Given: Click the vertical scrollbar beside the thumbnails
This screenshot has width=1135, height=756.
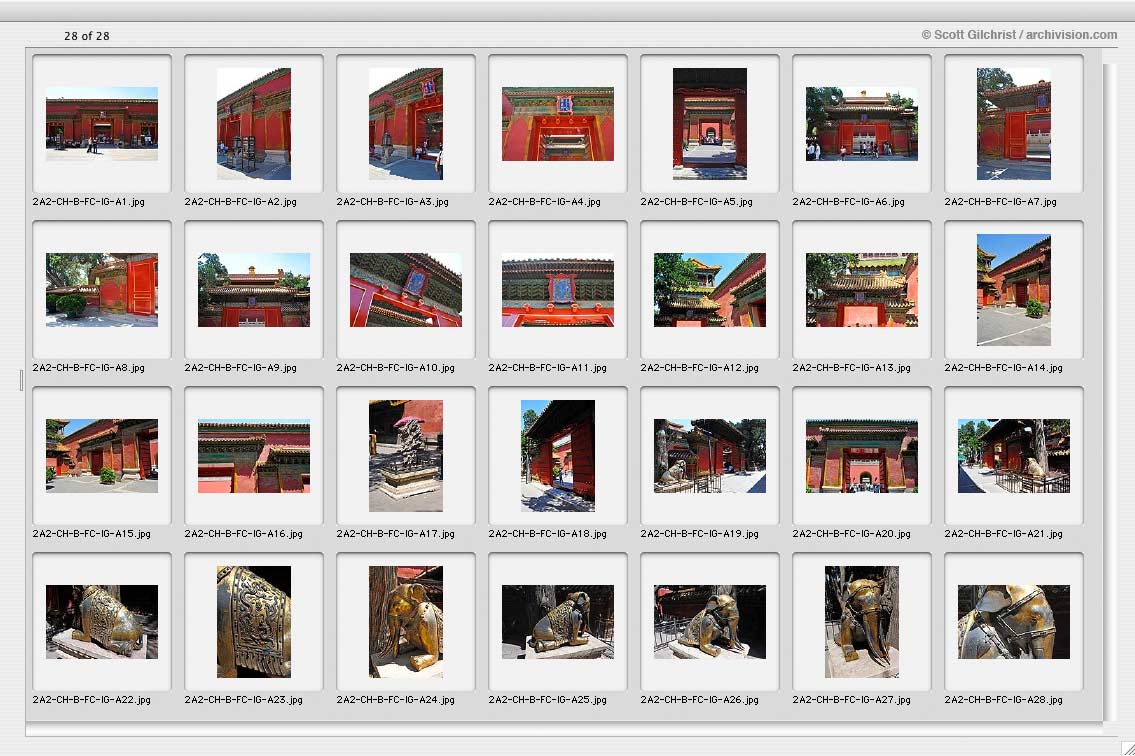Looking at the screenshot, I should click(x=1110, y=391).
